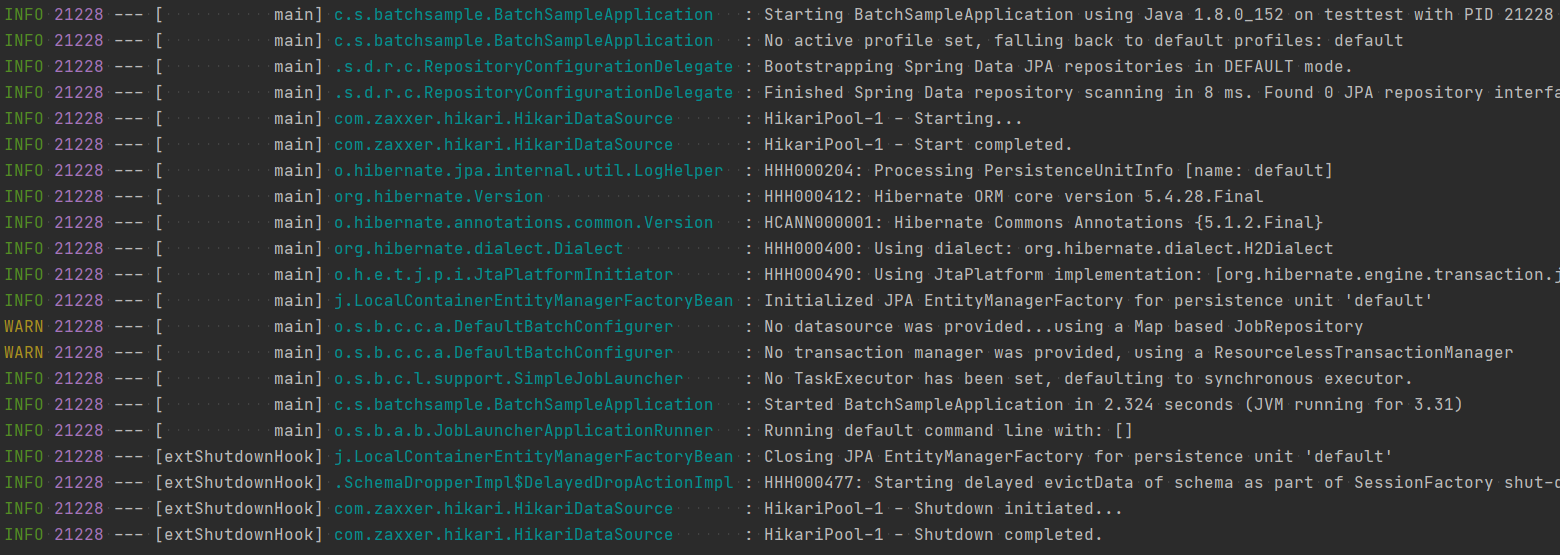Click the o.h.e.t.j.p.i.JtaPlatformInitiator logger name
Viewport: 1560px width, 555px height.
point(503,275)
